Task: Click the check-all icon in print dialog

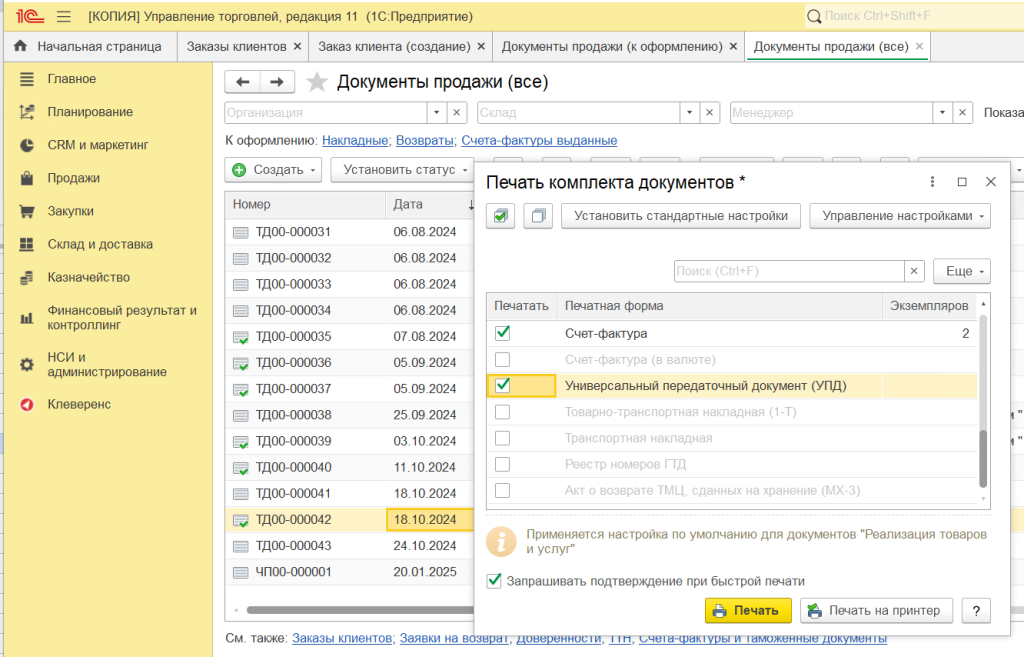Action: [500, 216]
